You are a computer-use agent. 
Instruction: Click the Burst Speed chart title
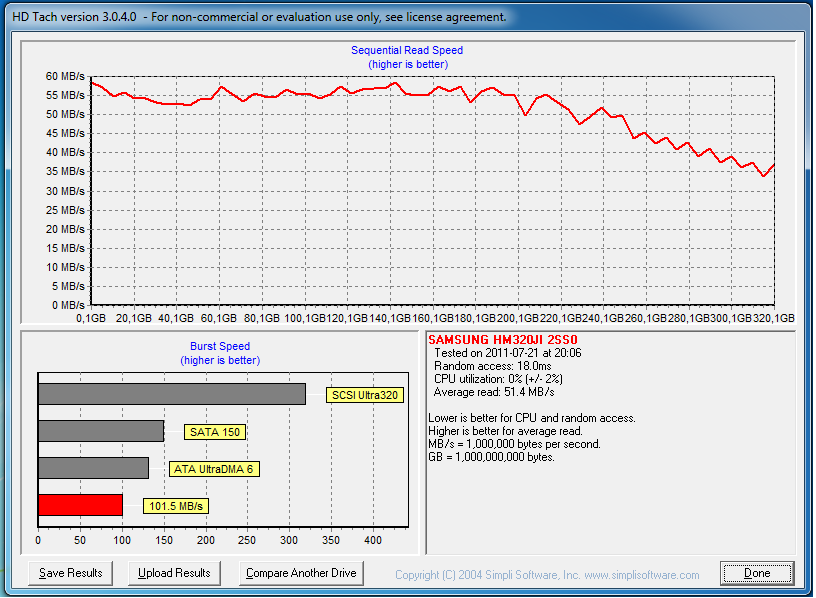tap(220, 346)
